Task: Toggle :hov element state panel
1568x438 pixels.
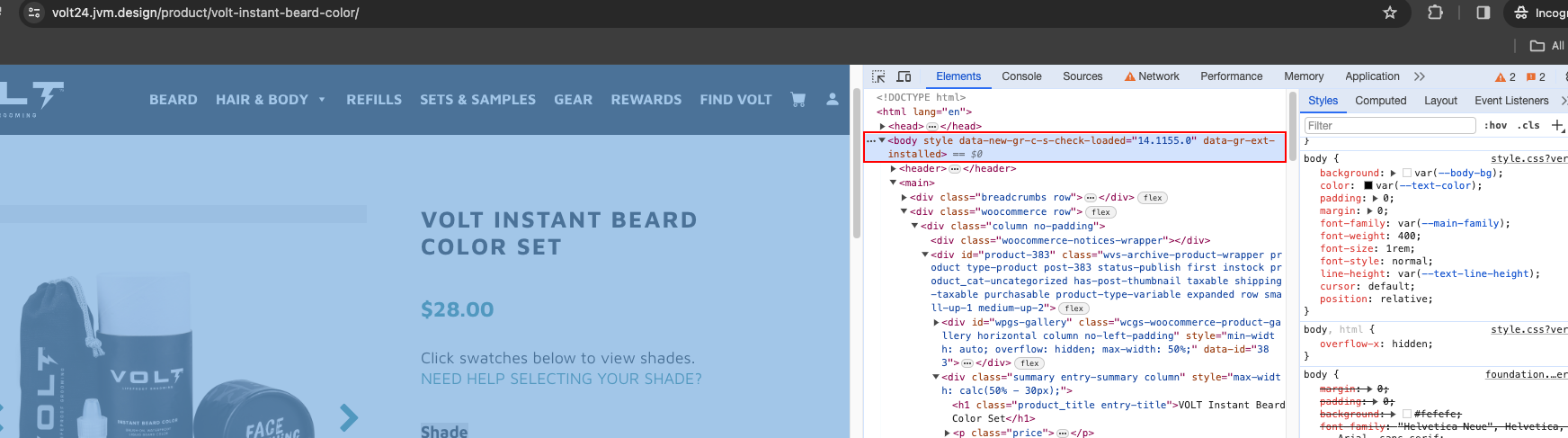Action: 1495,126
